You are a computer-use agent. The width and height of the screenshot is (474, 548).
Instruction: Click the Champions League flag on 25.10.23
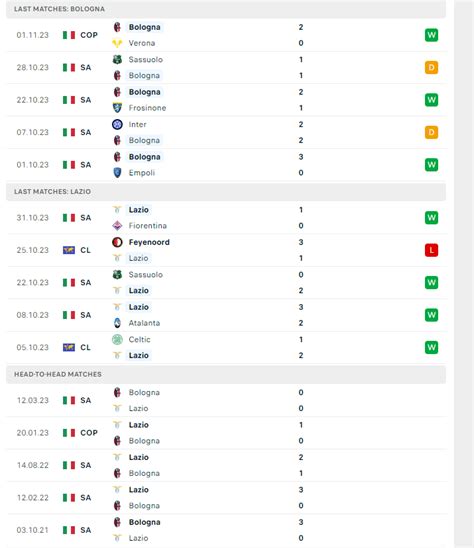coord(69,250)
